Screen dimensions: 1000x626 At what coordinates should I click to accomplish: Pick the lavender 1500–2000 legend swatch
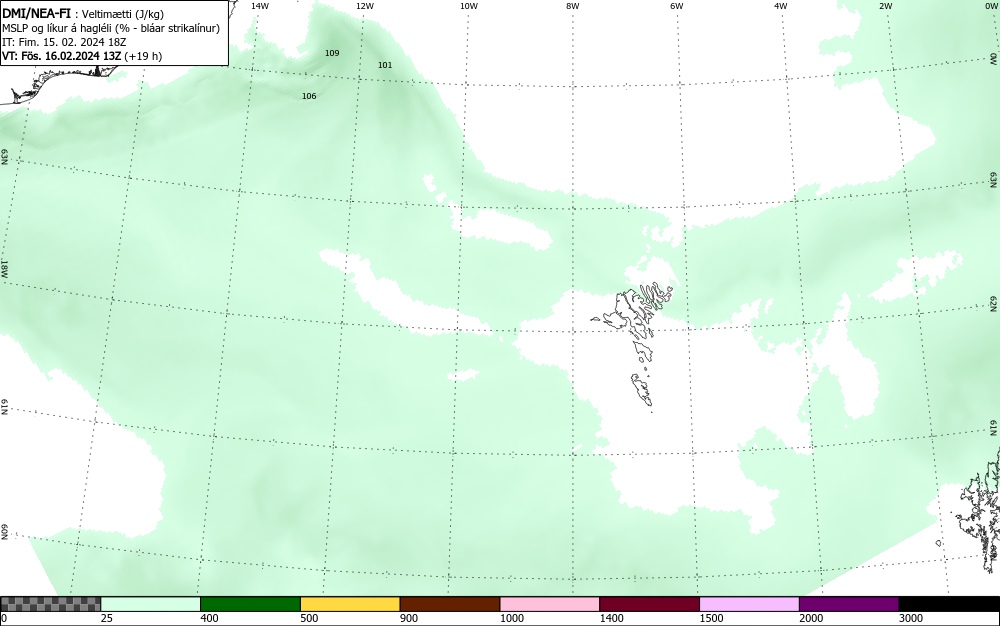tap(749, 604)
